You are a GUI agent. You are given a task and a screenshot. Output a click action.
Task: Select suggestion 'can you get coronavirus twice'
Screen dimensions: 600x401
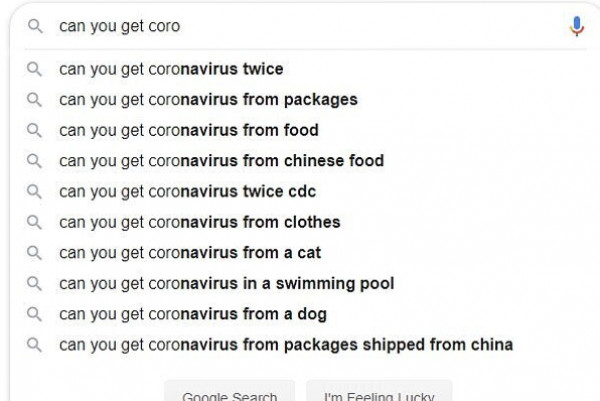[171, 70]
